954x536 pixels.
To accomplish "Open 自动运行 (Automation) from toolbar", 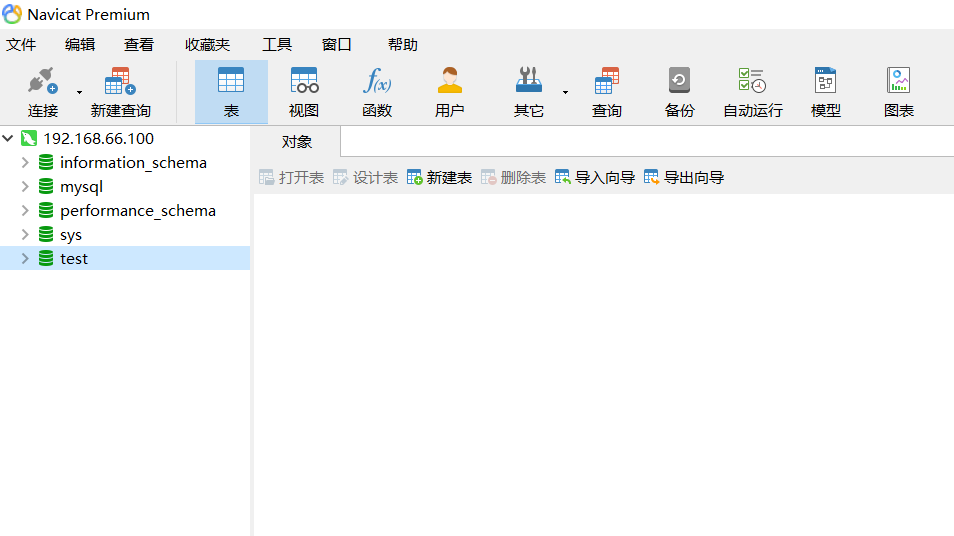I will 752,91.
